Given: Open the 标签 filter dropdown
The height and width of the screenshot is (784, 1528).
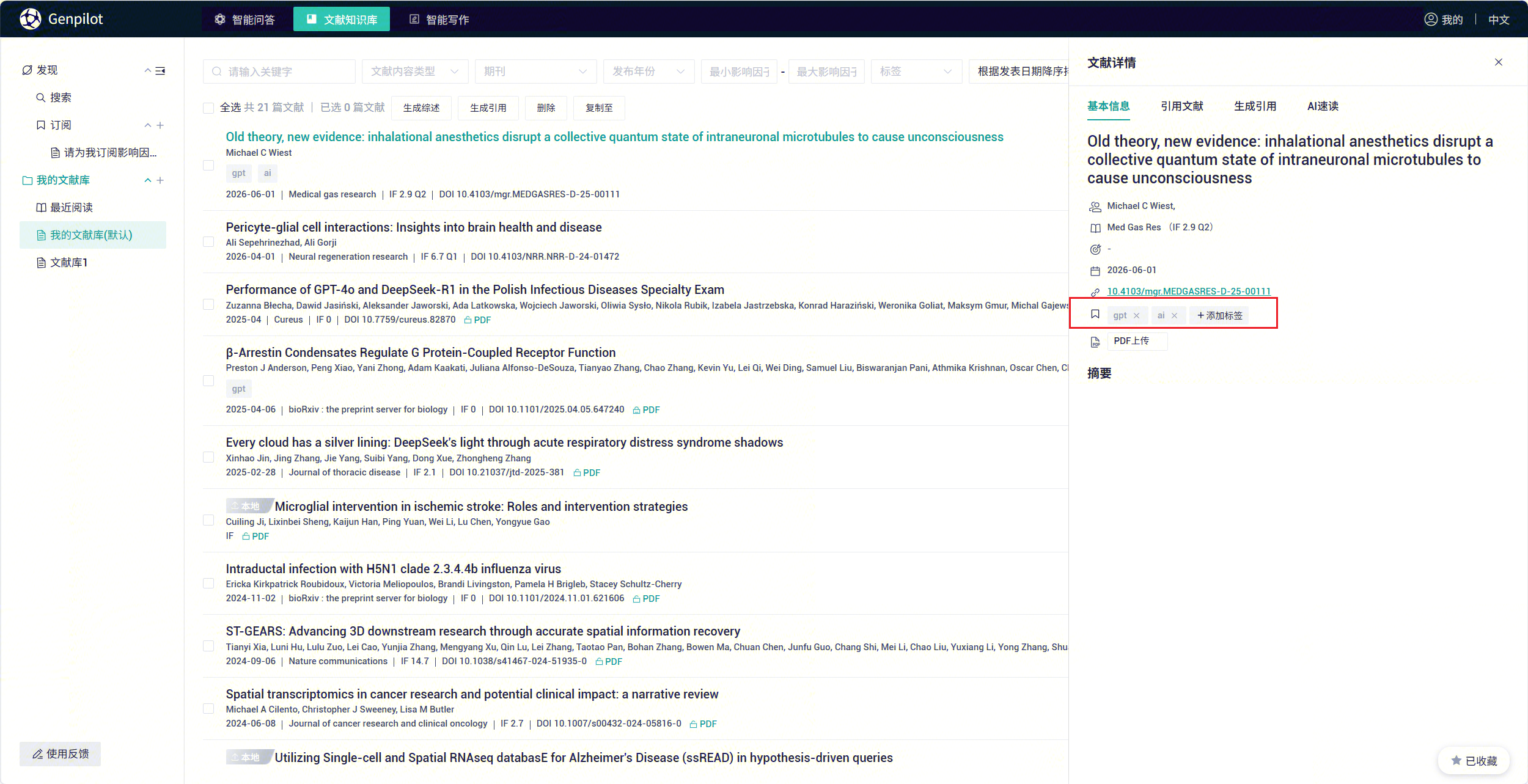Looking at the screenshot, I should pos(916,71).
